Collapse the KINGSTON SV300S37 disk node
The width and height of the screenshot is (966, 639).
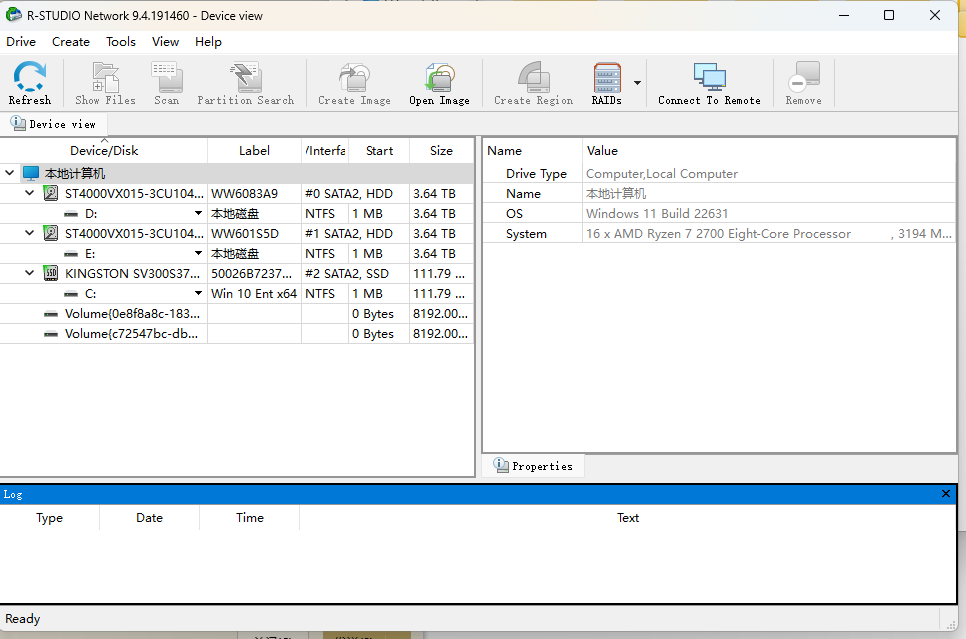pos(29,273)
